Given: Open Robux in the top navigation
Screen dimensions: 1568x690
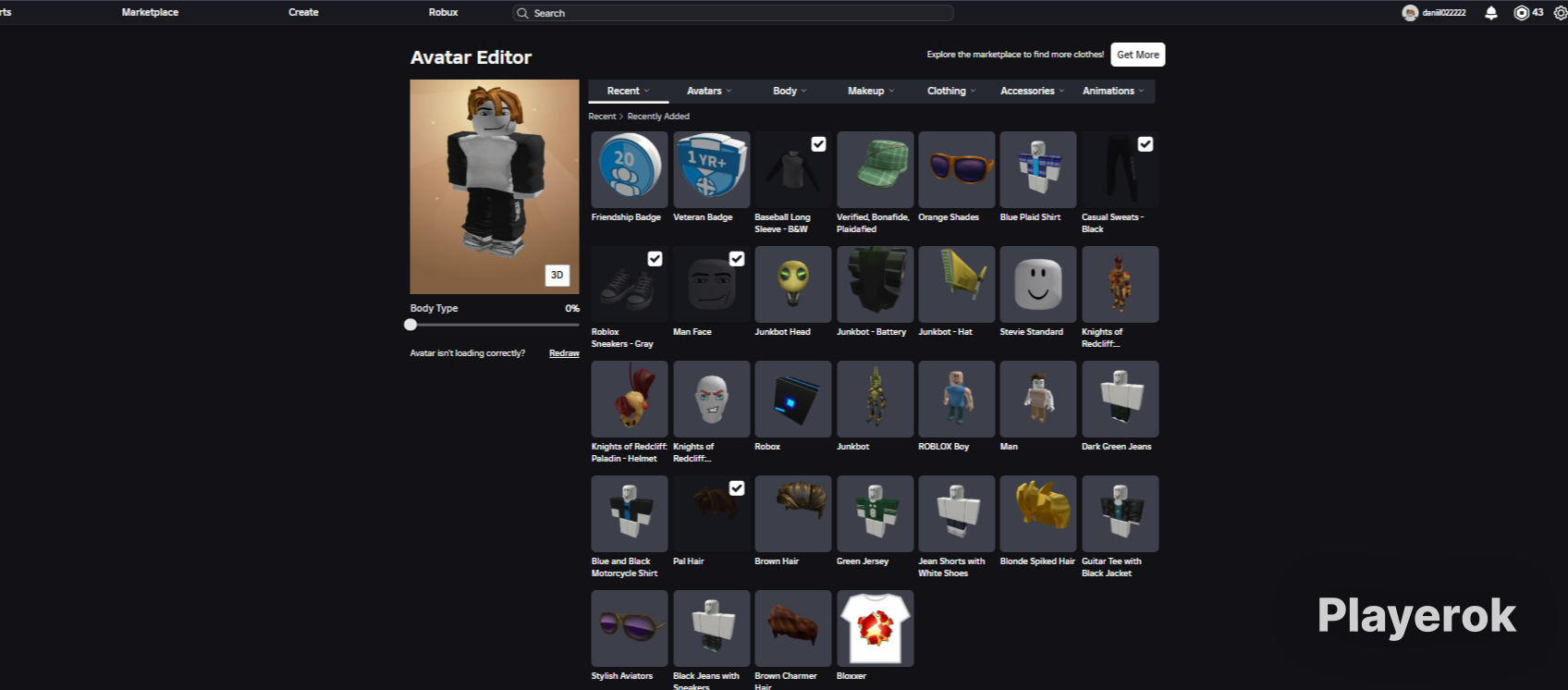Looking at the screenshot, I should [444, 13].
